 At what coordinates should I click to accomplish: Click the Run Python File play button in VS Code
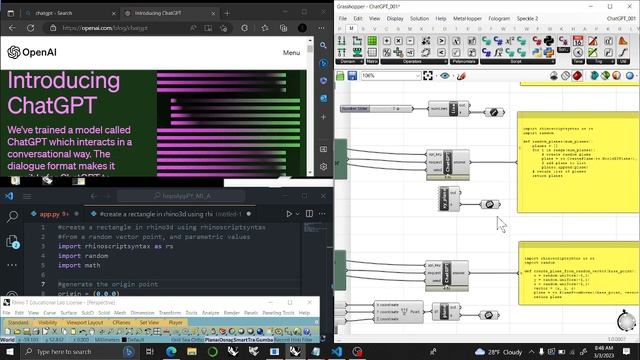click(289, 213)
